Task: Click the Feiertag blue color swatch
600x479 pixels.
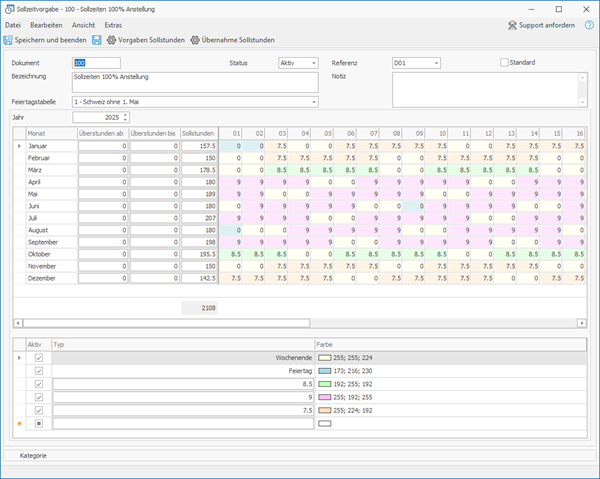Action: 324,371
